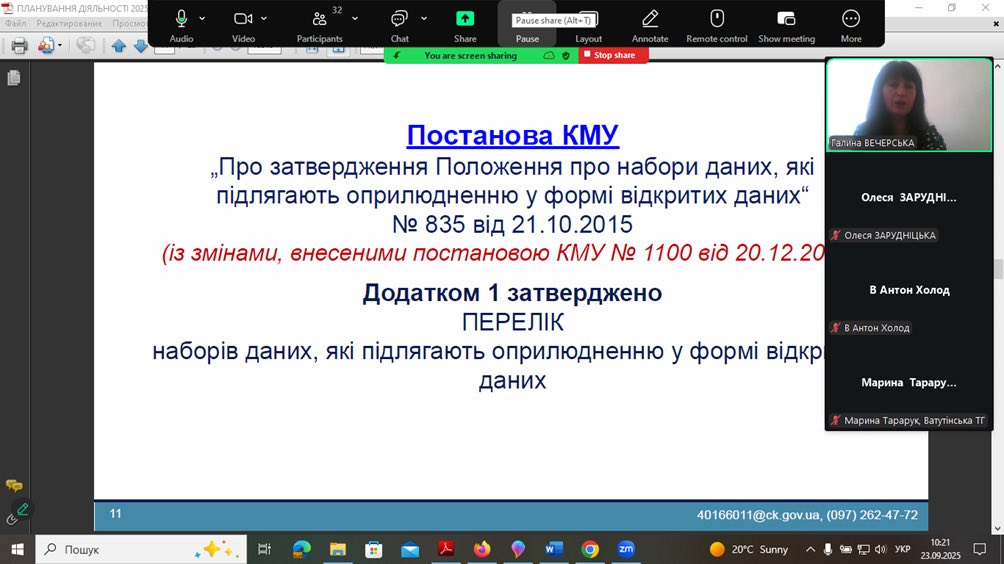Expand the Chat options arrow
The width and height of the screenshot is (1004, 564).
click(424, 18)
